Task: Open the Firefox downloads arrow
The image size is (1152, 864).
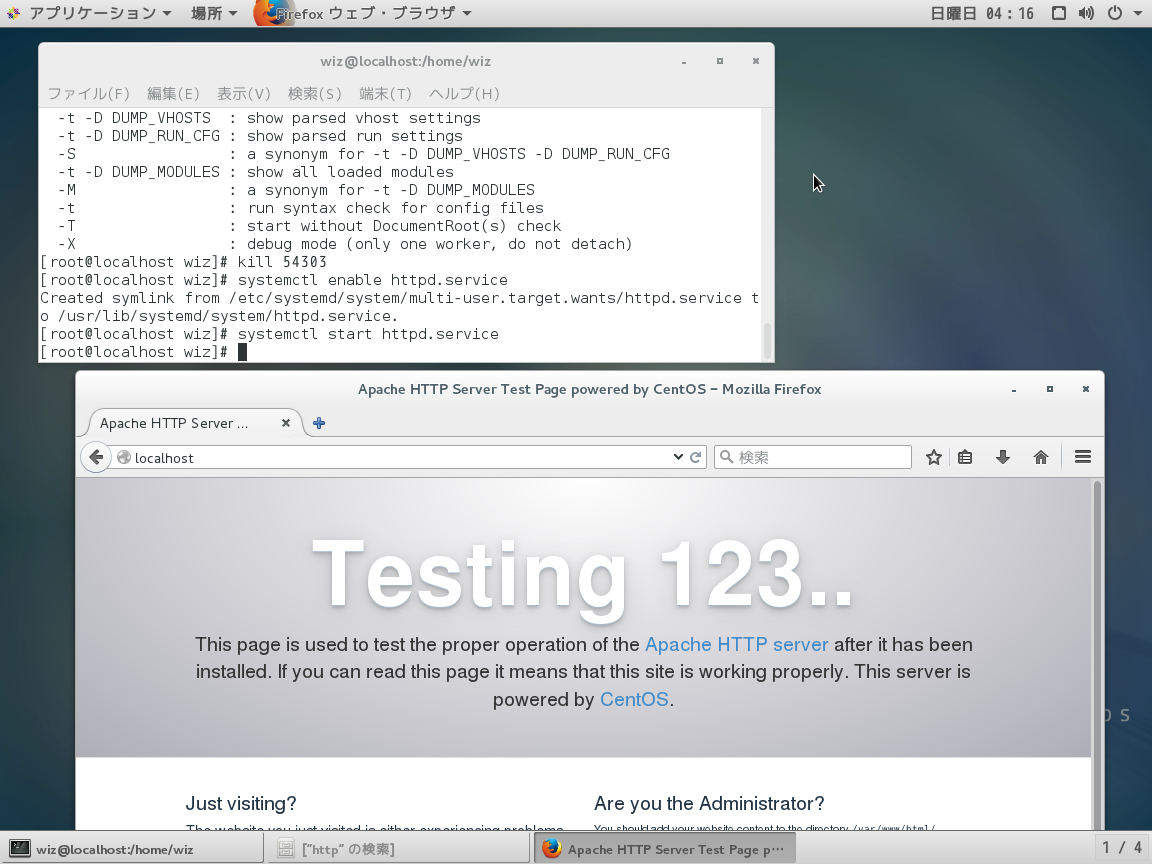Action: [1003, 457]
